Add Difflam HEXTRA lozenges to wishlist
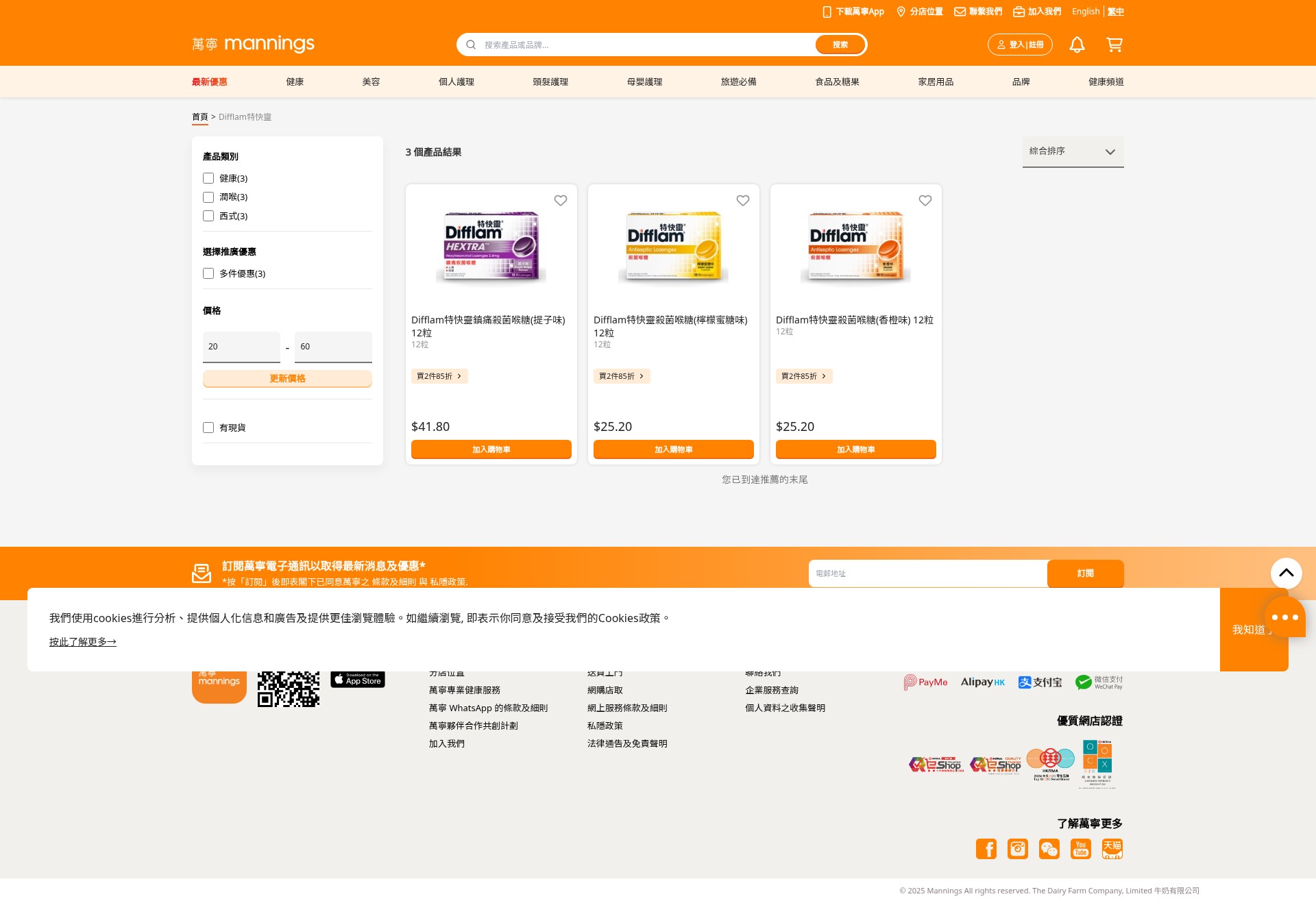1316x903 pixels. click(561, 201)
